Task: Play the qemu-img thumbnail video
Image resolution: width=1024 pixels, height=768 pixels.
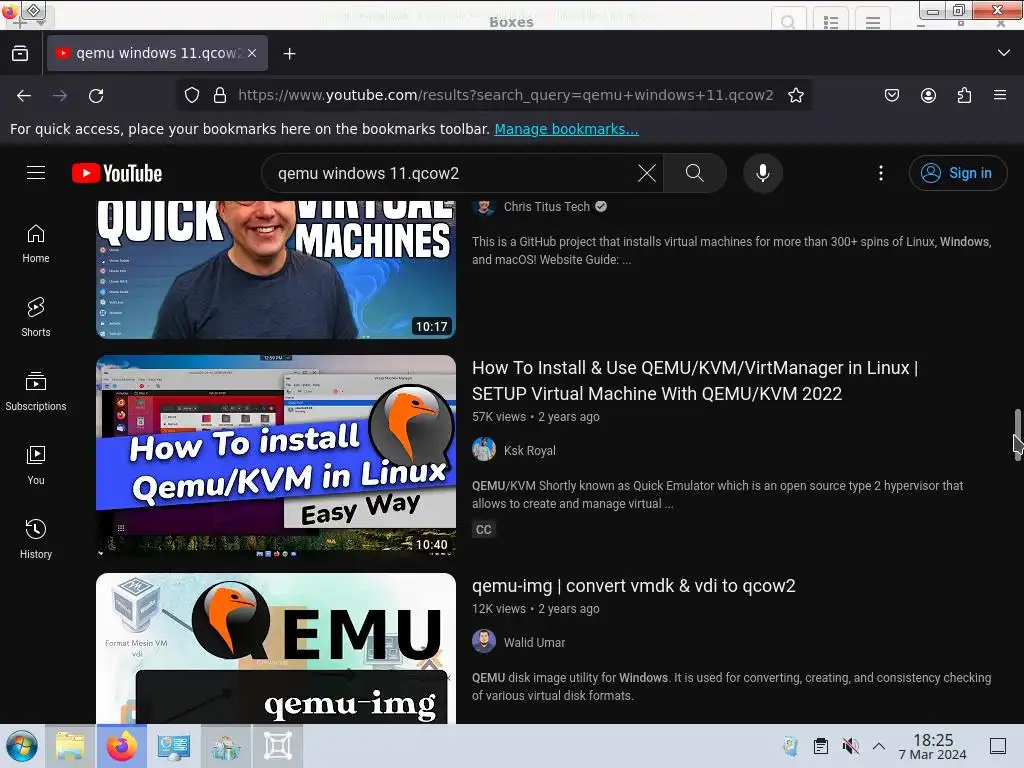Action: coord(276,648)
